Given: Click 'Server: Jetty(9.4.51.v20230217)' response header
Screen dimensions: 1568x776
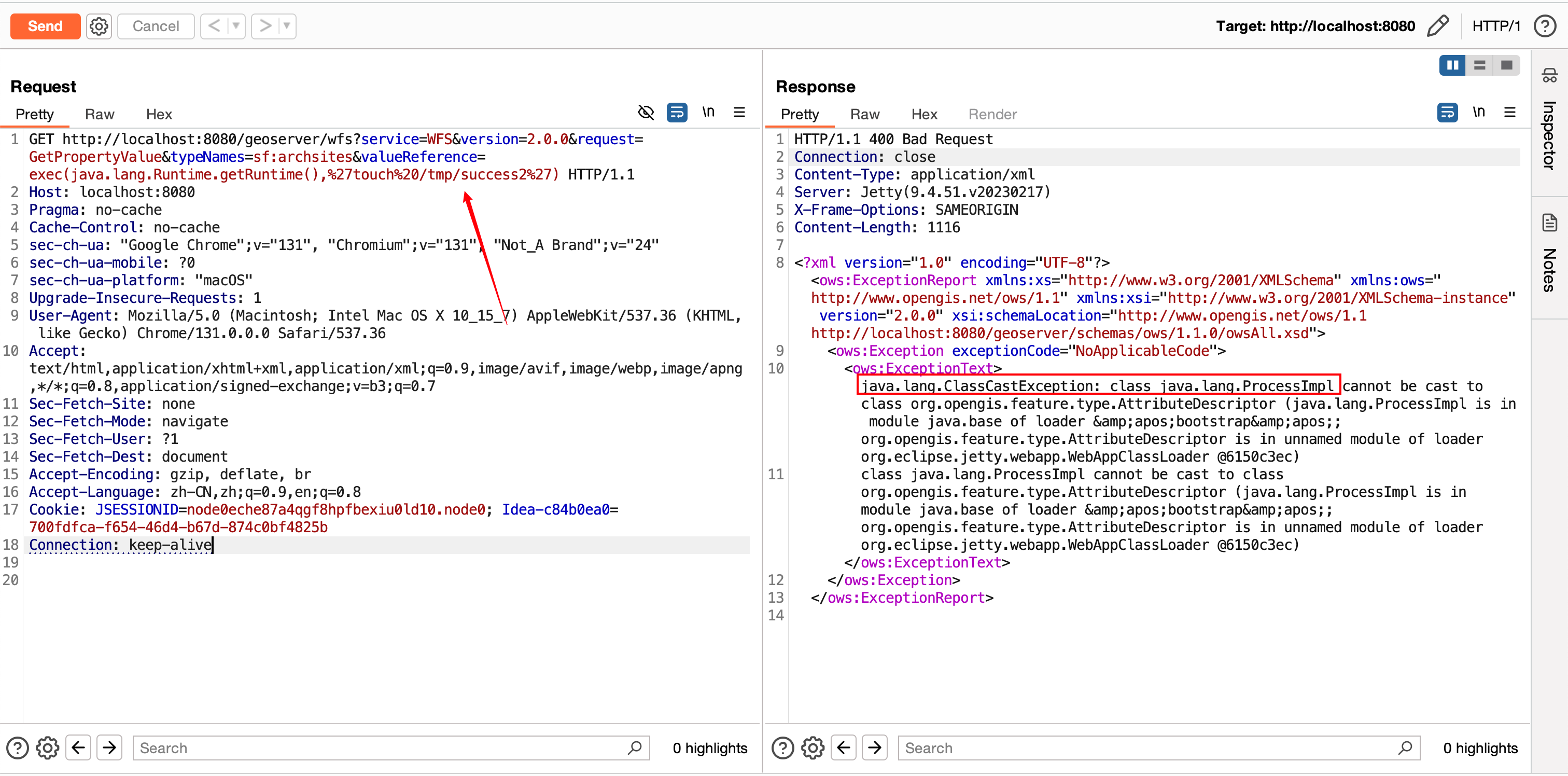Looking at the screenshot, I should pyautogui.click(x=922, y=192).
